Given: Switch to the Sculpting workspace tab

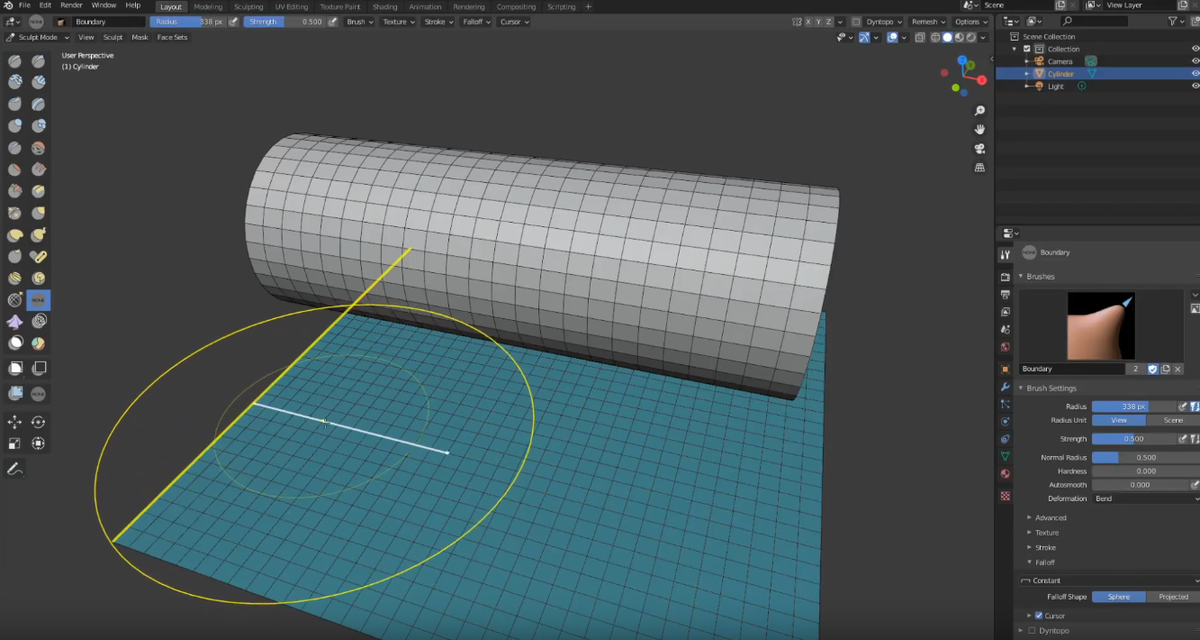Looking at the screenshot, I should (248, 6).
